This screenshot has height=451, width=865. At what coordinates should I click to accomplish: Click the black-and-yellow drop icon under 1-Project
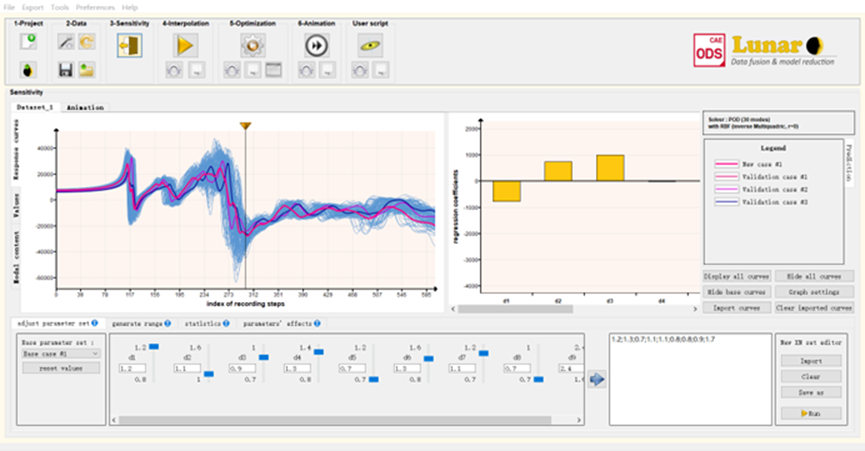coord(28,70)
